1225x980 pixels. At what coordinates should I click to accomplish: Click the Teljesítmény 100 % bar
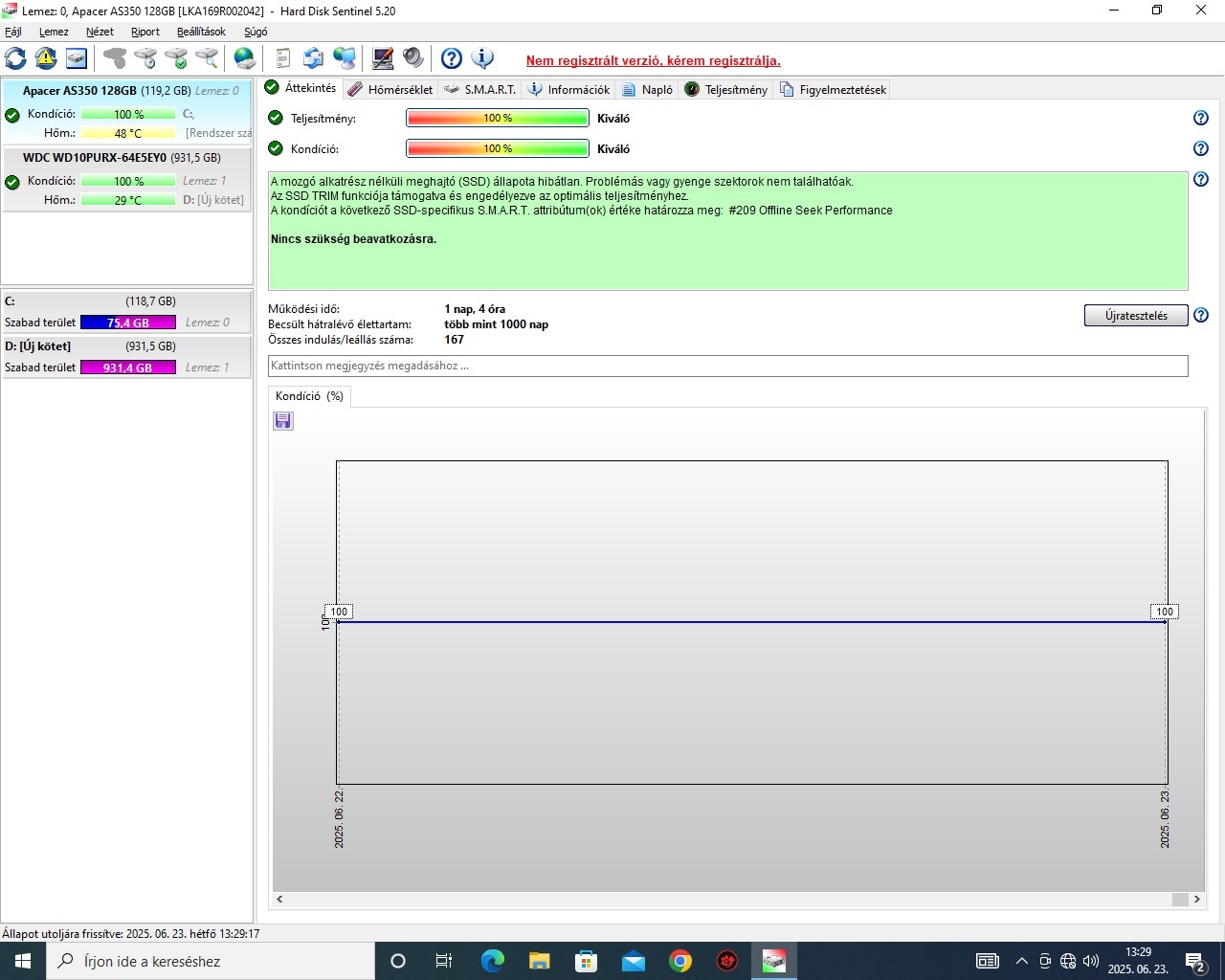click(x=498, y=119)
